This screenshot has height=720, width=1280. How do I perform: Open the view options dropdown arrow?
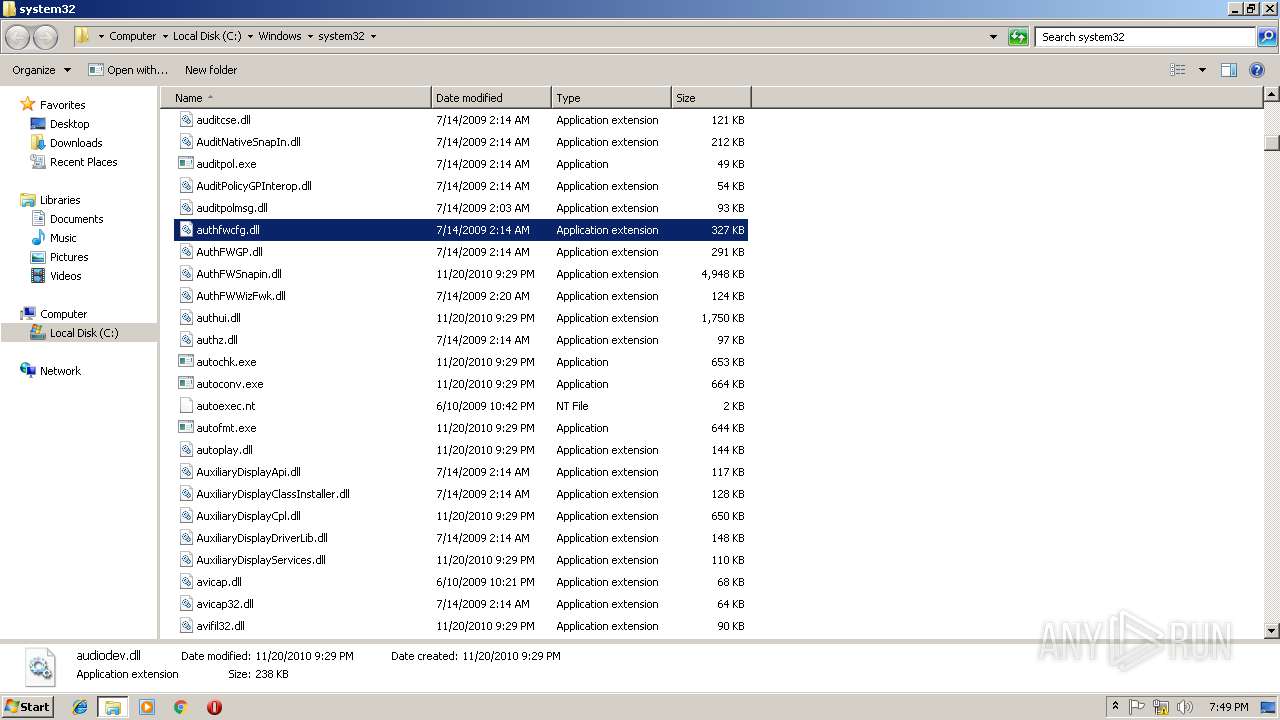pyautogui.click(x=1202, y=70)
